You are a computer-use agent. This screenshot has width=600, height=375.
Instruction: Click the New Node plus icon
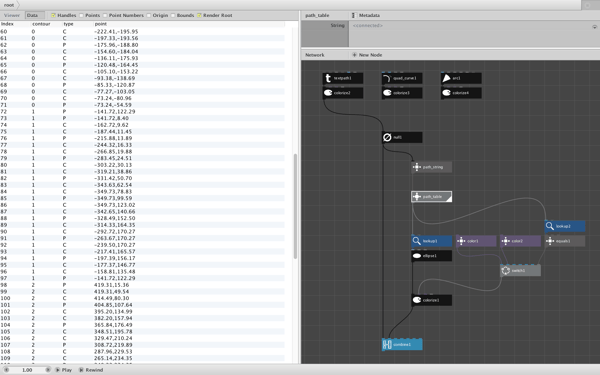pyautogui.click(x=354, y=55)
